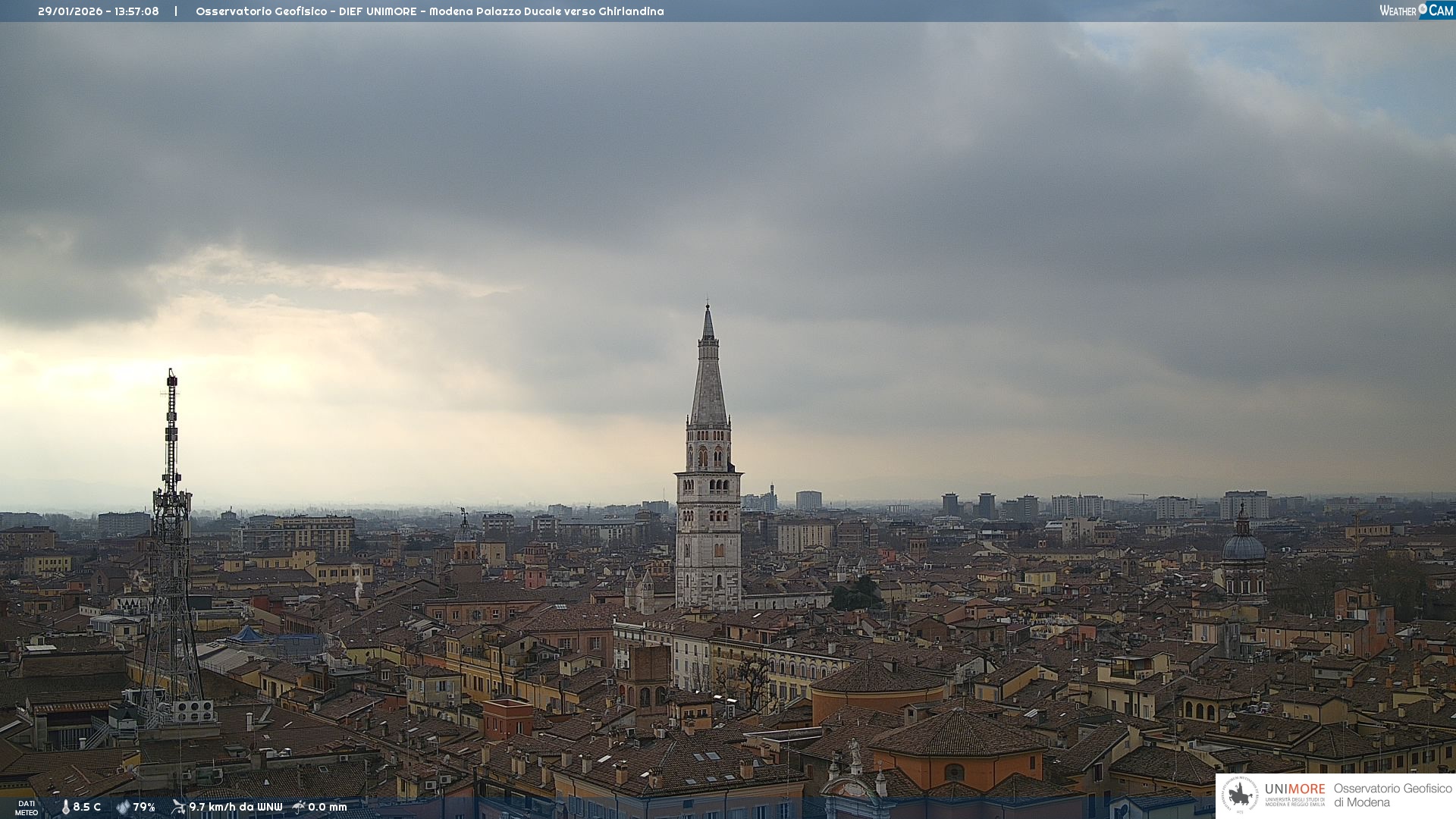Click the wind anemometer icon
1456x819 pixels.
tap(178, 807)
